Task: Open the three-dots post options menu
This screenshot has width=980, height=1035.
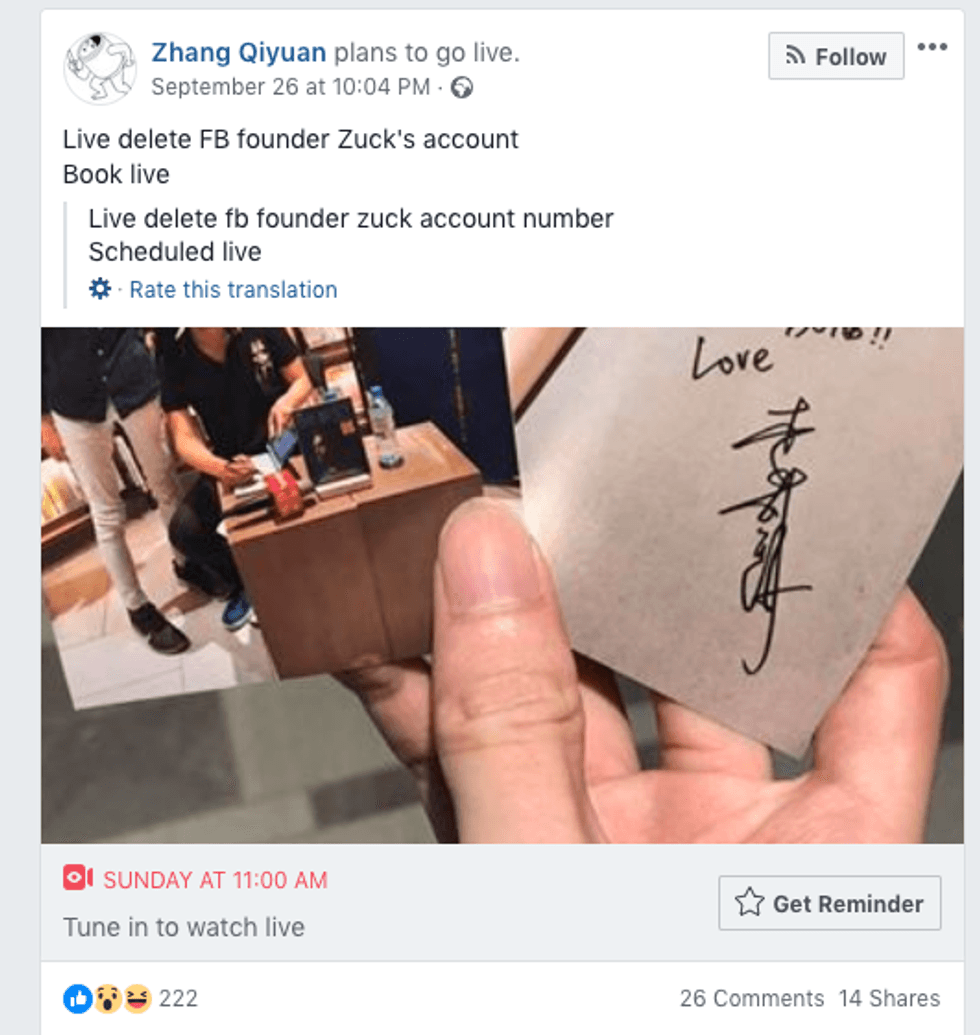Action: pos(932,47)
